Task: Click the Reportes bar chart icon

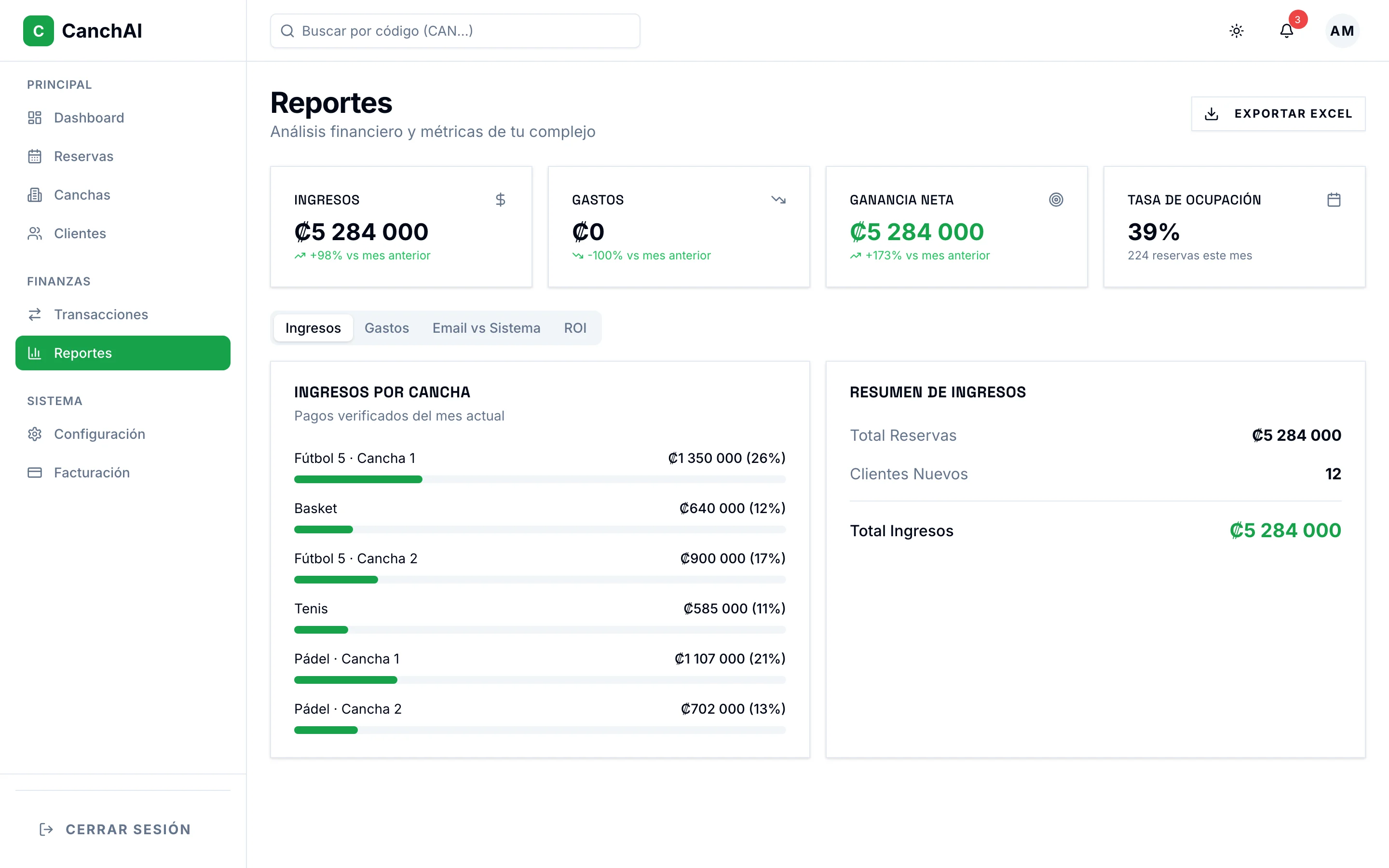Action: [x=34, y=353]
